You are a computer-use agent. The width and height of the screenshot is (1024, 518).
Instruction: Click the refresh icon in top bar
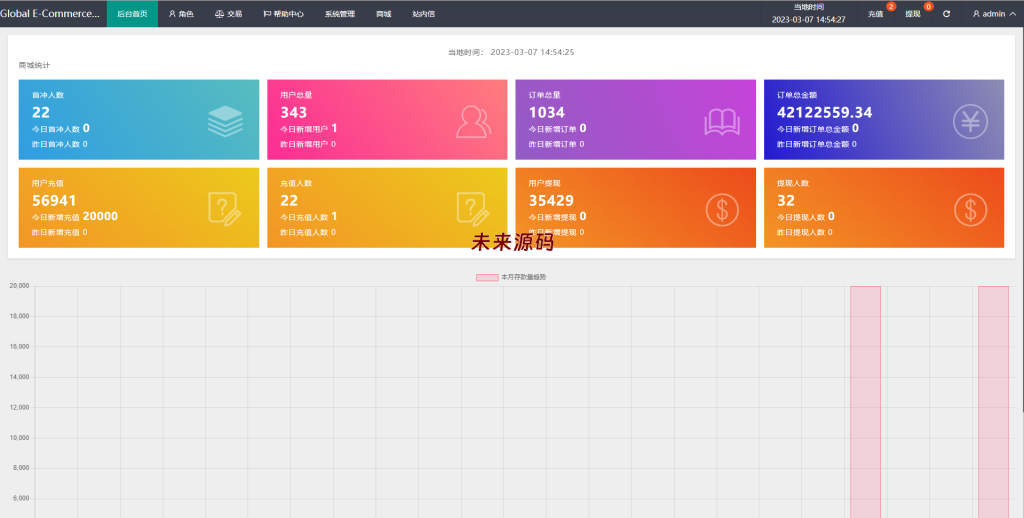(x=946, y=14)
